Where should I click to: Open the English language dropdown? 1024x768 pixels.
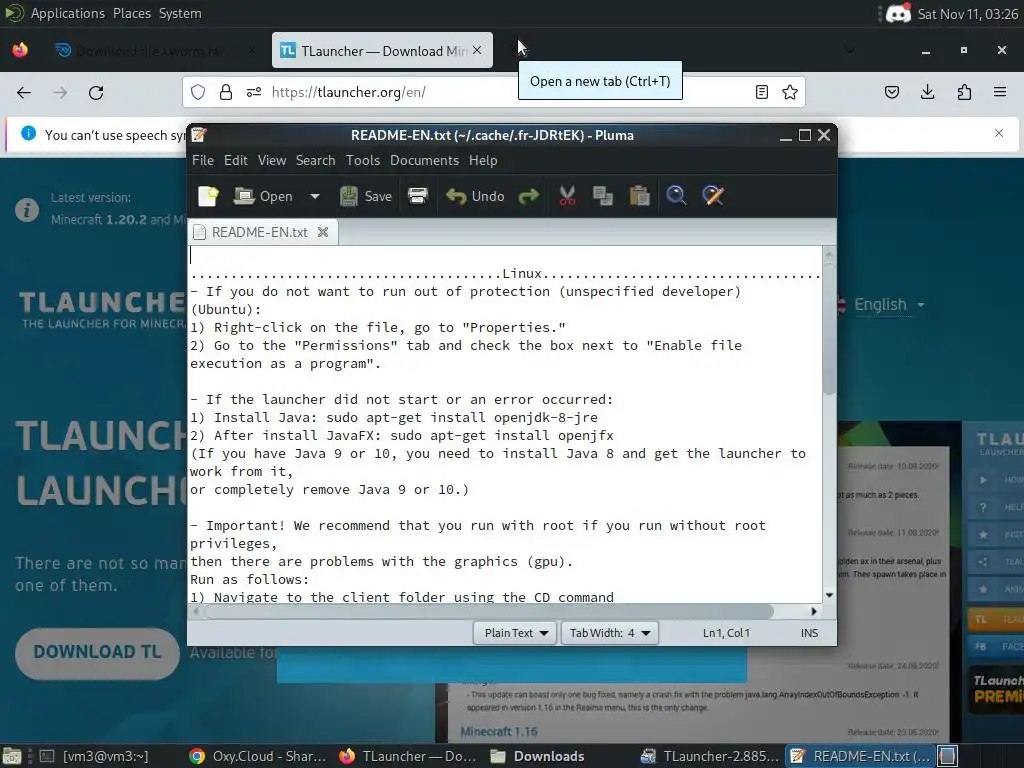click(x=887, y=304)
